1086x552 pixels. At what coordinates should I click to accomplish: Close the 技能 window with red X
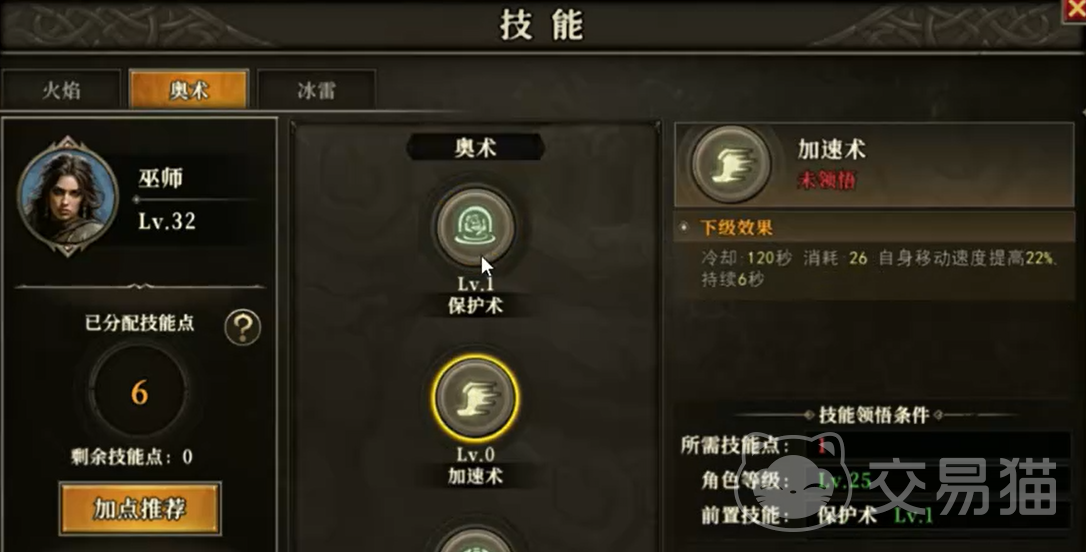[x=1075, y=10]
